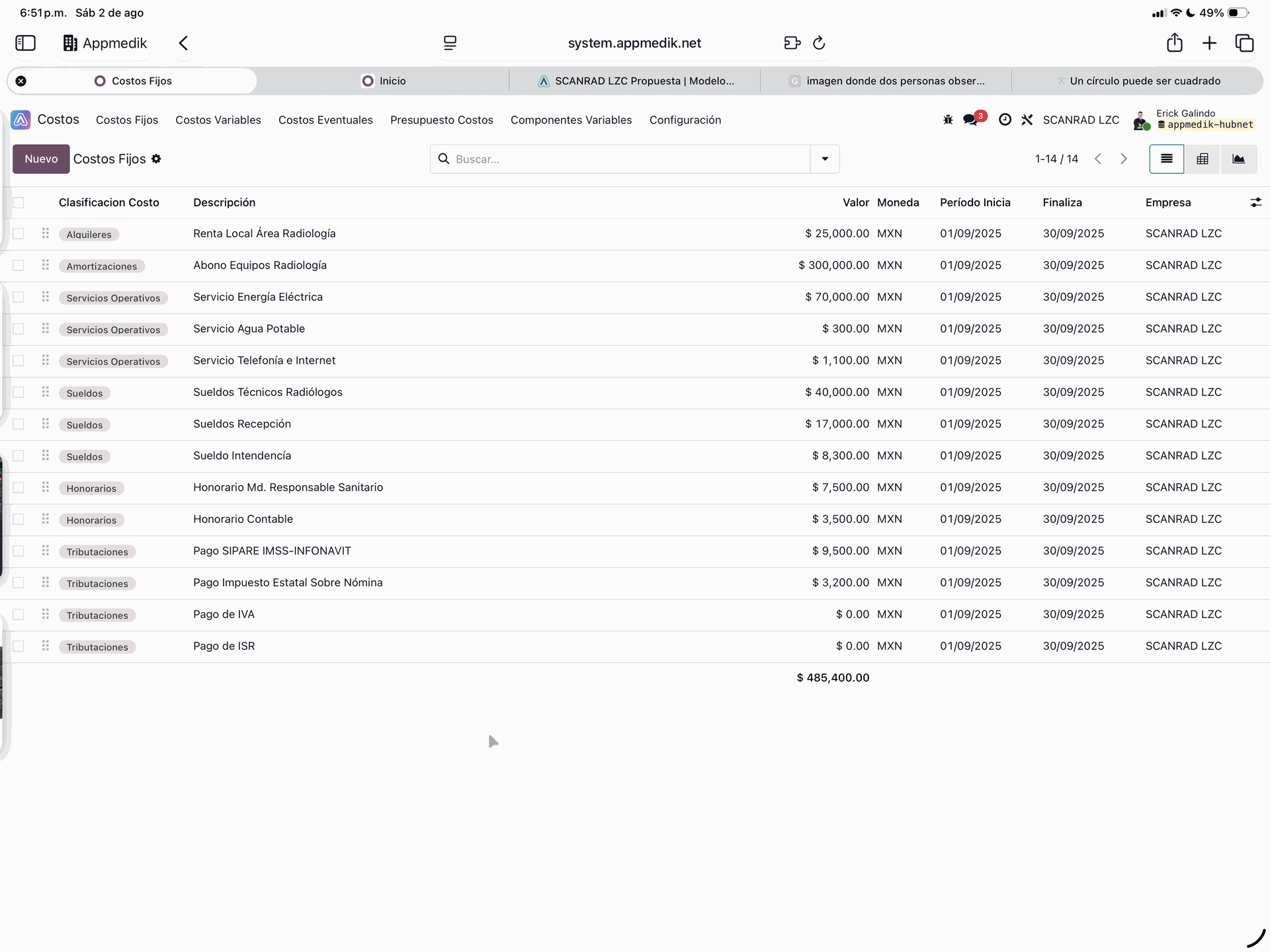Reload the page in Safari
1270x952 pixels.
pyautogui.click(x=819, y=43)
